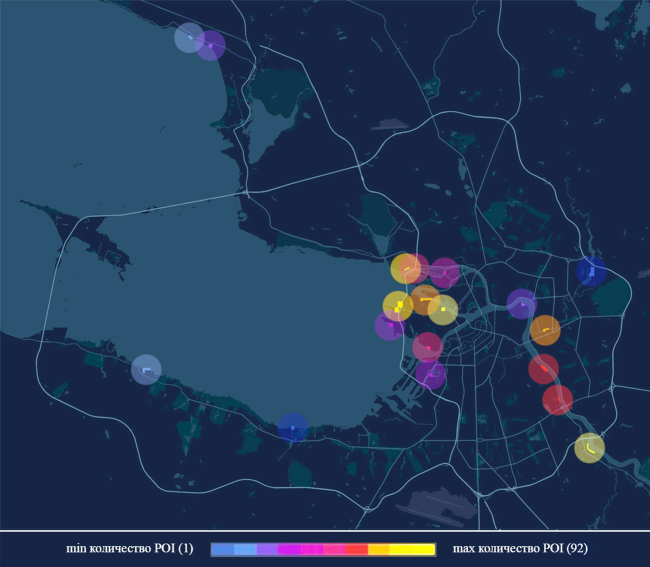Select the red swatch in the legend color bar
The height and width of the screenshot is (567, 650).
[357, 549]
